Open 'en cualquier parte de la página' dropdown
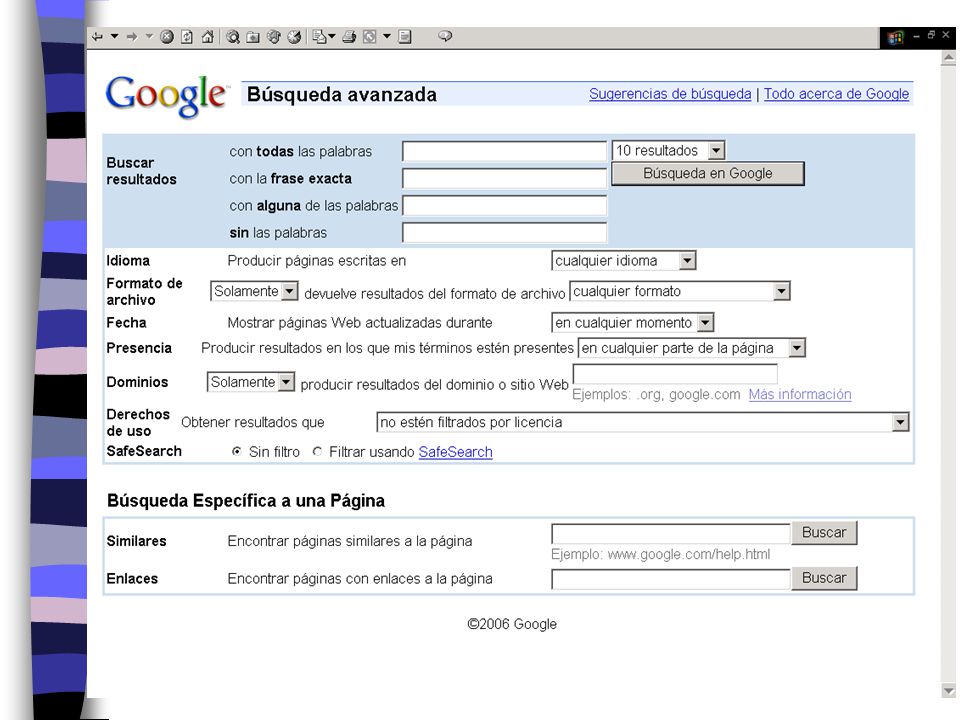Screen dimensions: 960x720 click(691, 348)
